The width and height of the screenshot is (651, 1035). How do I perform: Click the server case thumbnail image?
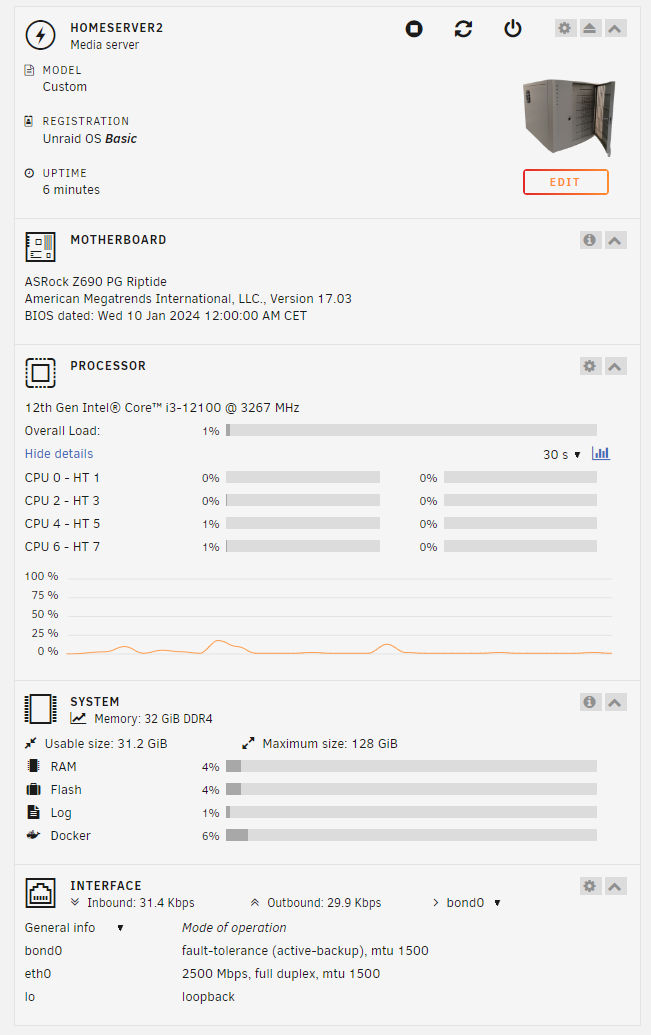point(566,118)
